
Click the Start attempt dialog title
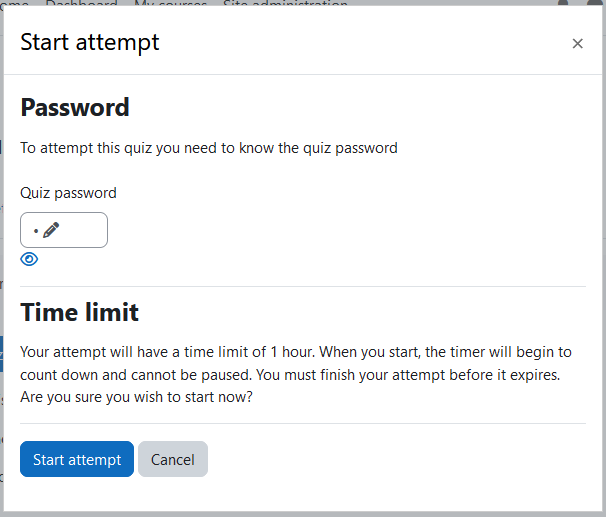click(90, 42)
